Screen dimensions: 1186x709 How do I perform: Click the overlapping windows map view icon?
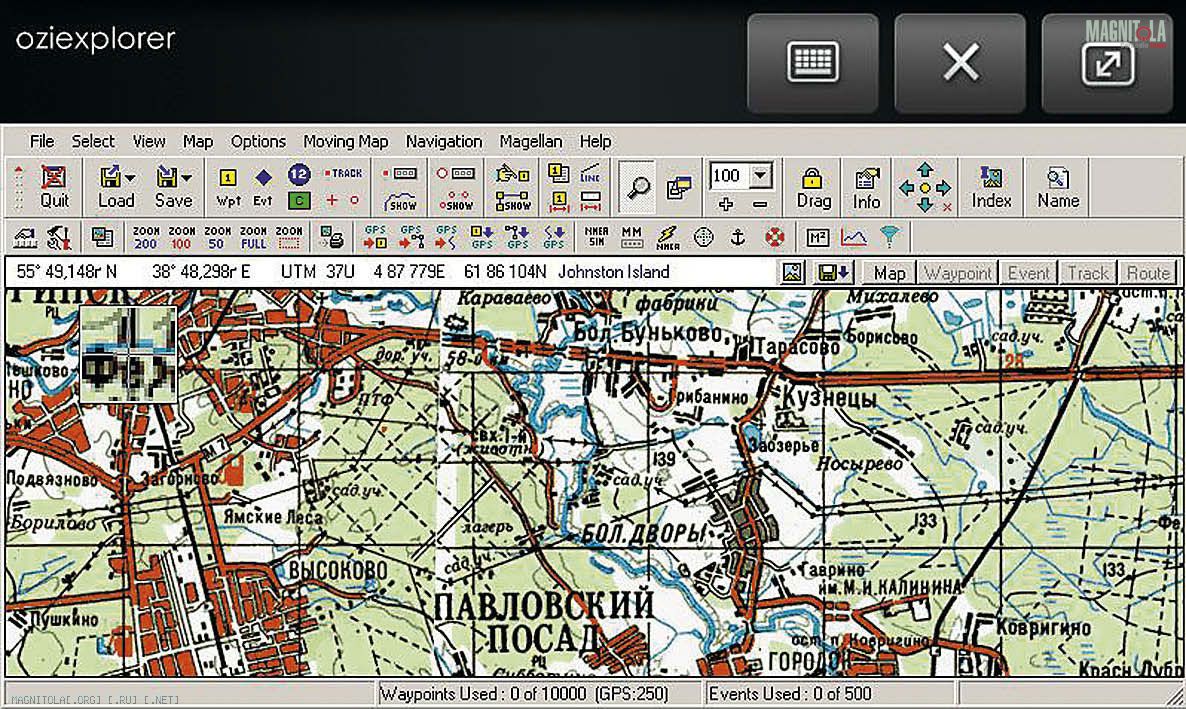click(678, 188)
